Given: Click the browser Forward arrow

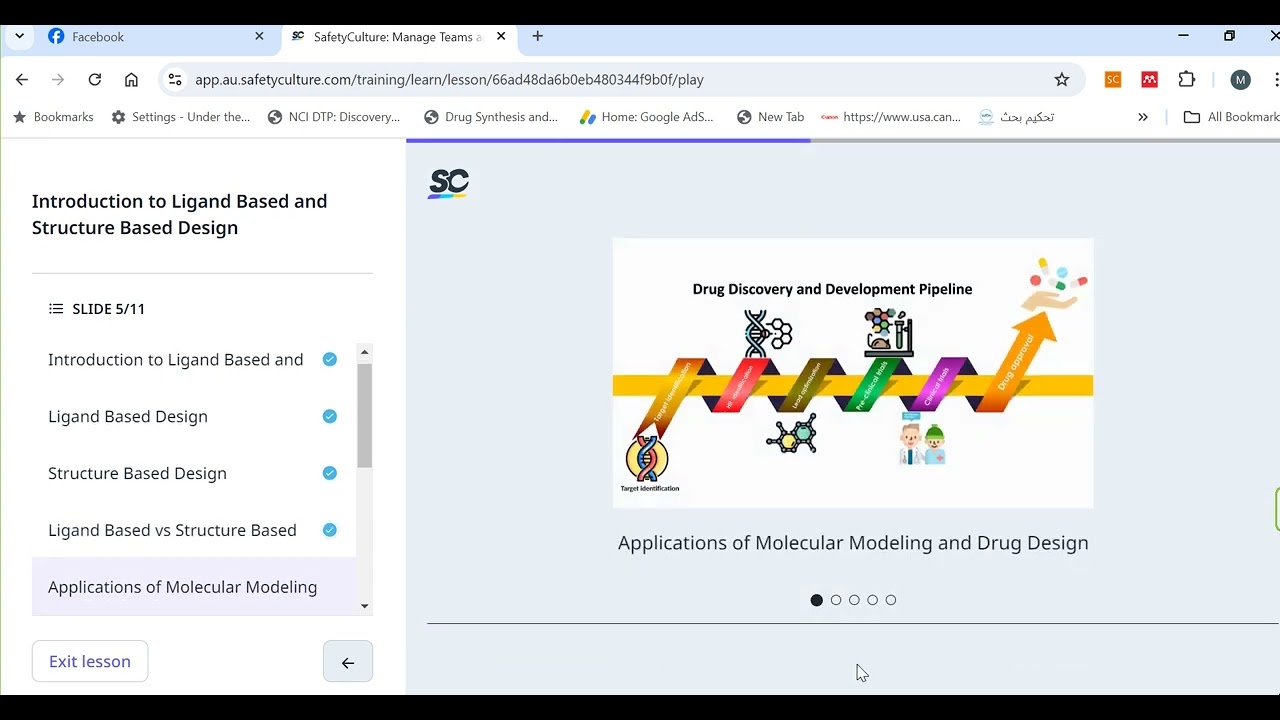Looking at the screenshot, I should click(x=58, y=80).
